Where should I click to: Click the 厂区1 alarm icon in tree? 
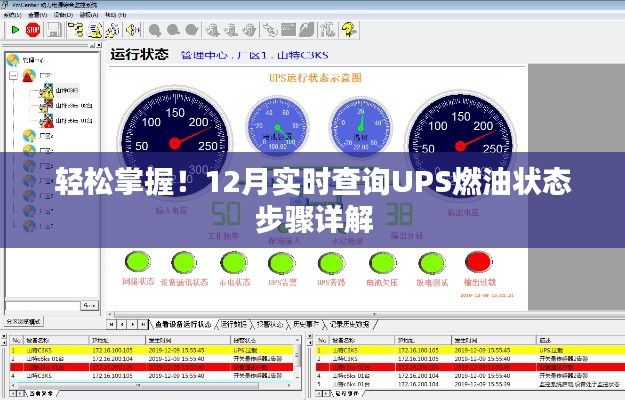29,75
